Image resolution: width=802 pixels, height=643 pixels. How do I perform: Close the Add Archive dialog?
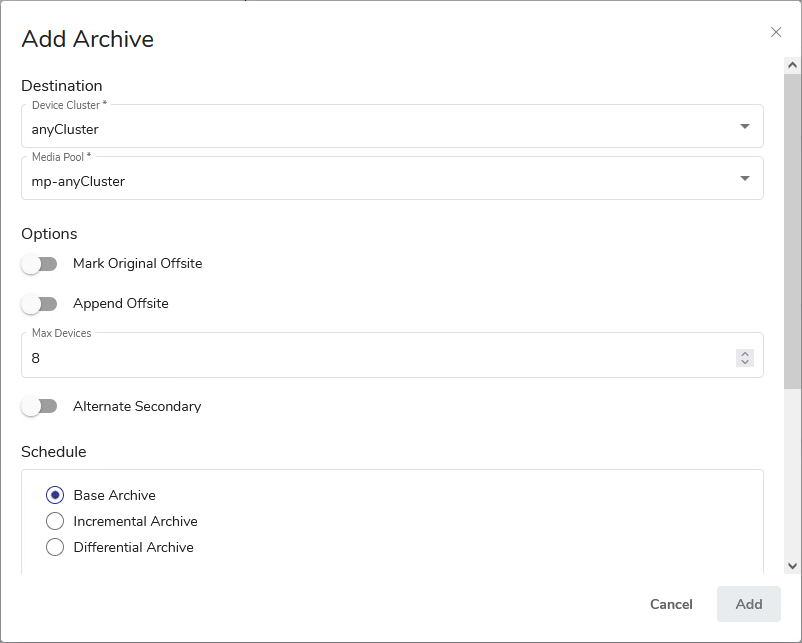pyautogui.click(x=776, y=32)
